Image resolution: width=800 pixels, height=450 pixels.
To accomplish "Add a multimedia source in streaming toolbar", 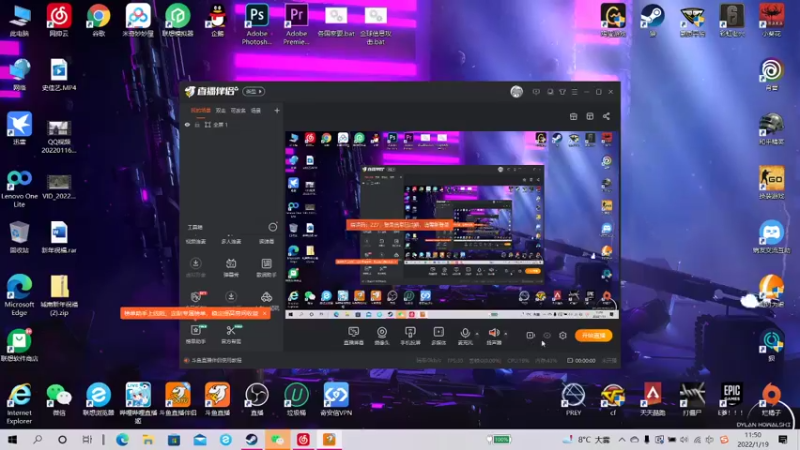I will [438, 336].
